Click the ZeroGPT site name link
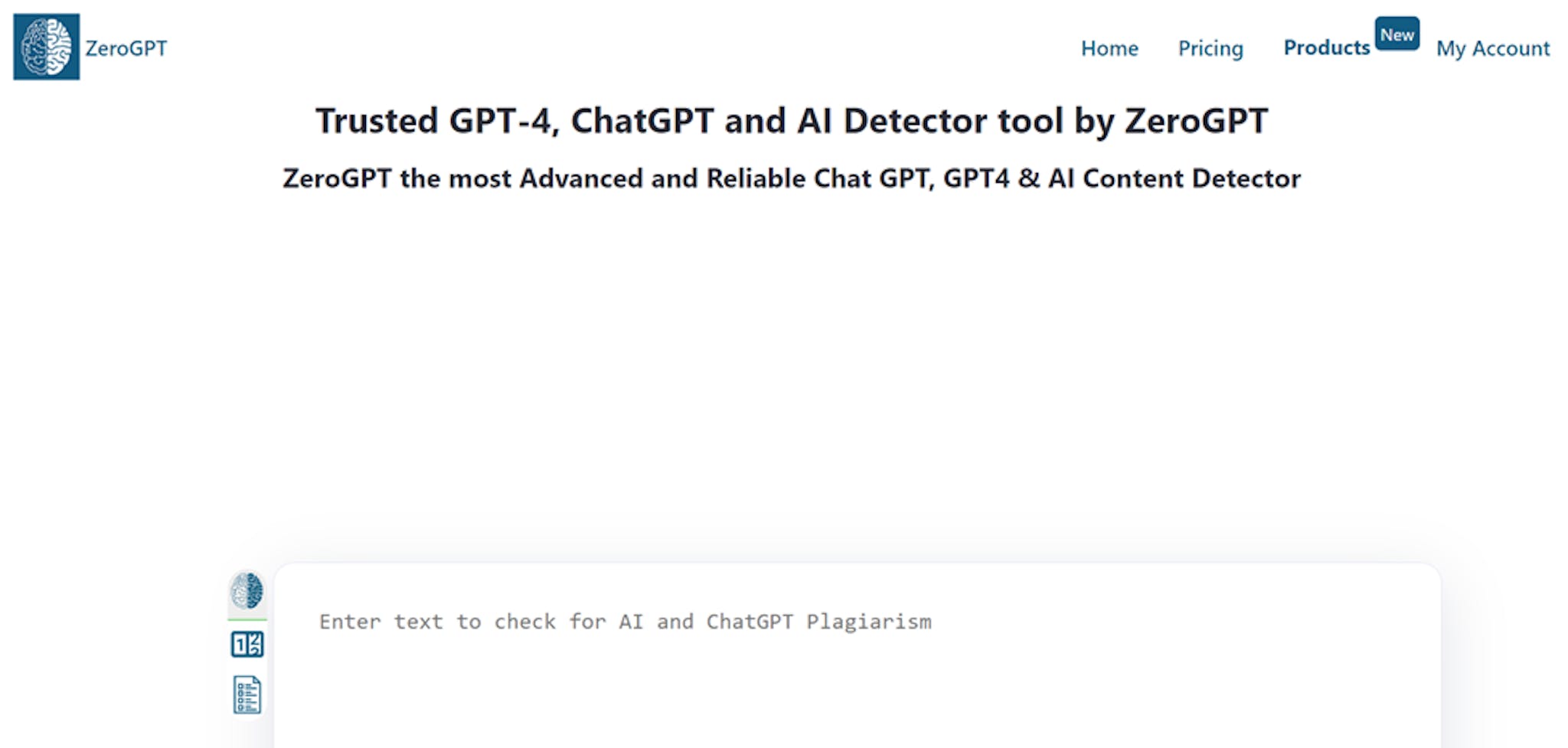The width and height of the screenshot is (1568, 748). tap(126, 49)
